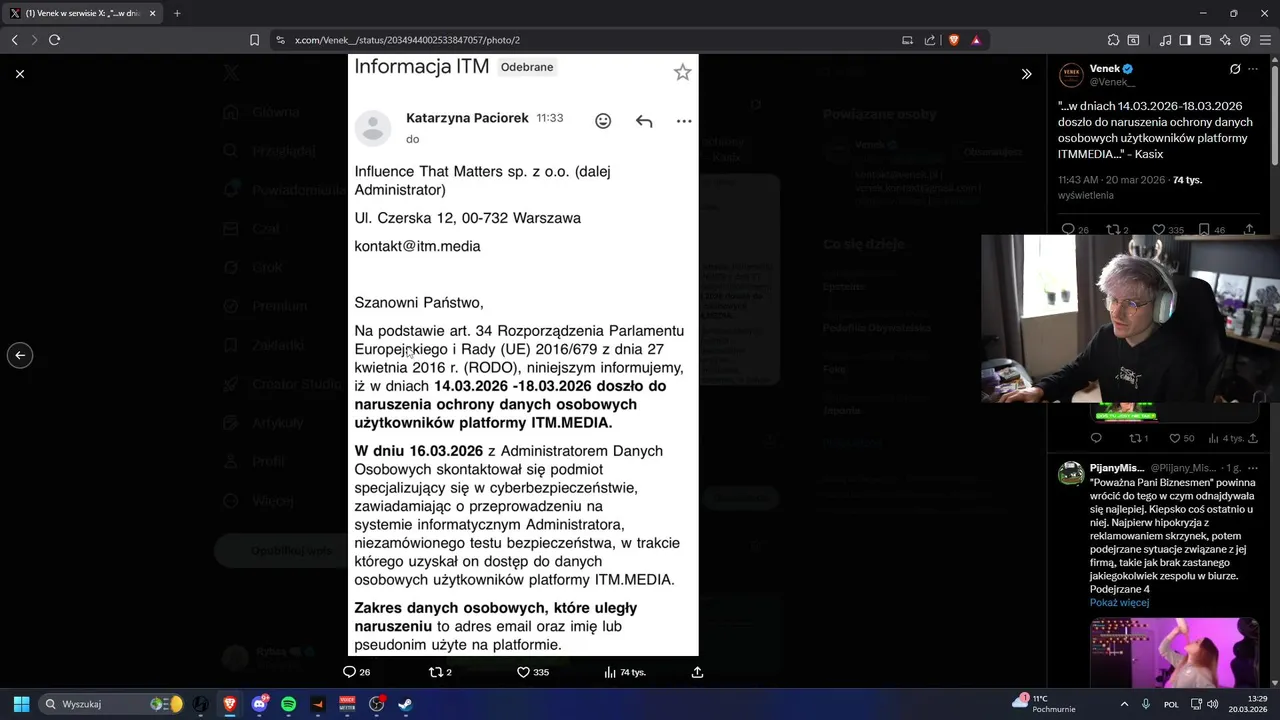Click 'Pokaż więcej' on PijanyMis's reply
The height and width of the screenshot is (720, 1280).
(1119, 603)
